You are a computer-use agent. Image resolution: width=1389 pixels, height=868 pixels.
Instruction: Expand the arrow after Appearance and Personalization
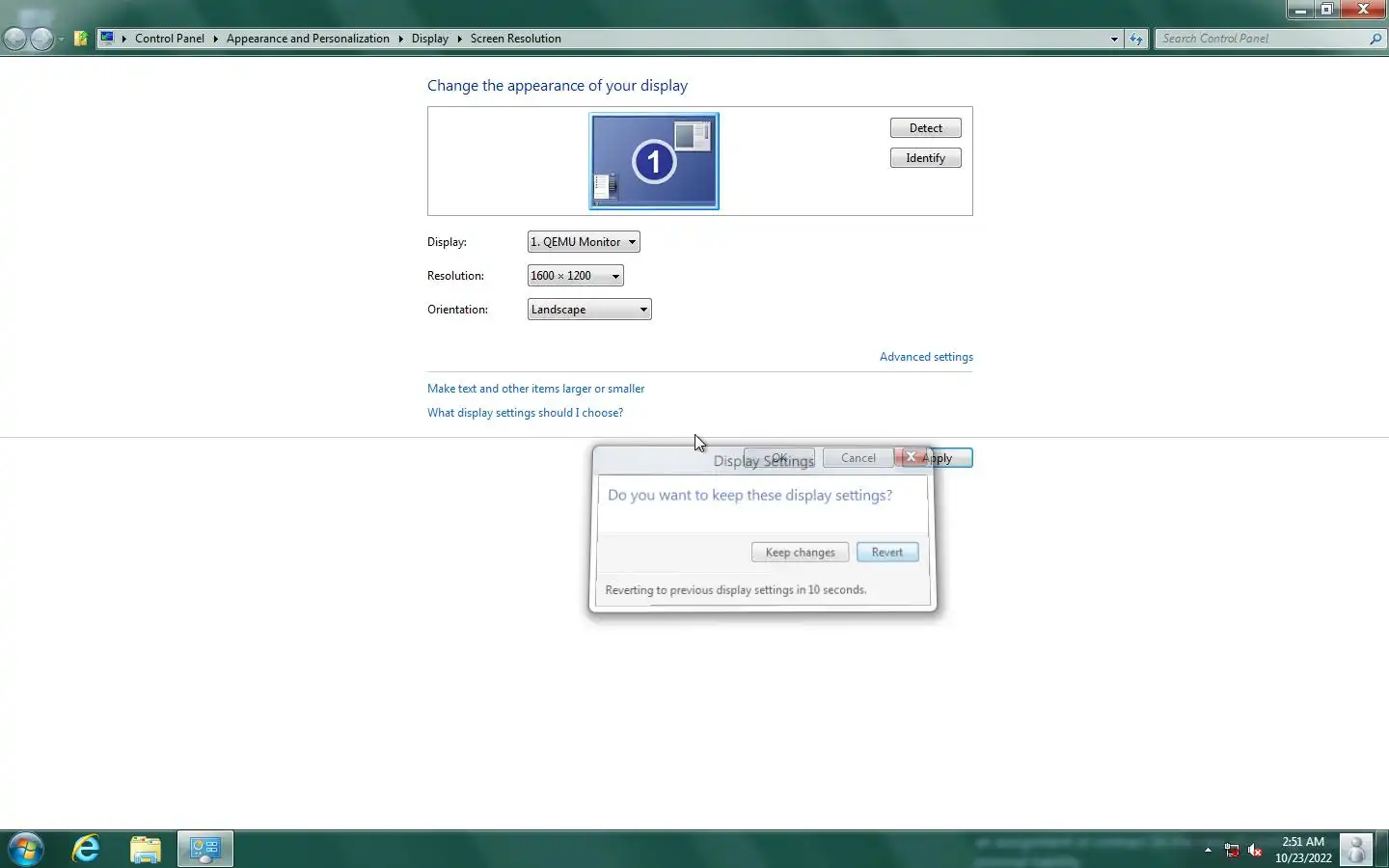coord(400,39)
